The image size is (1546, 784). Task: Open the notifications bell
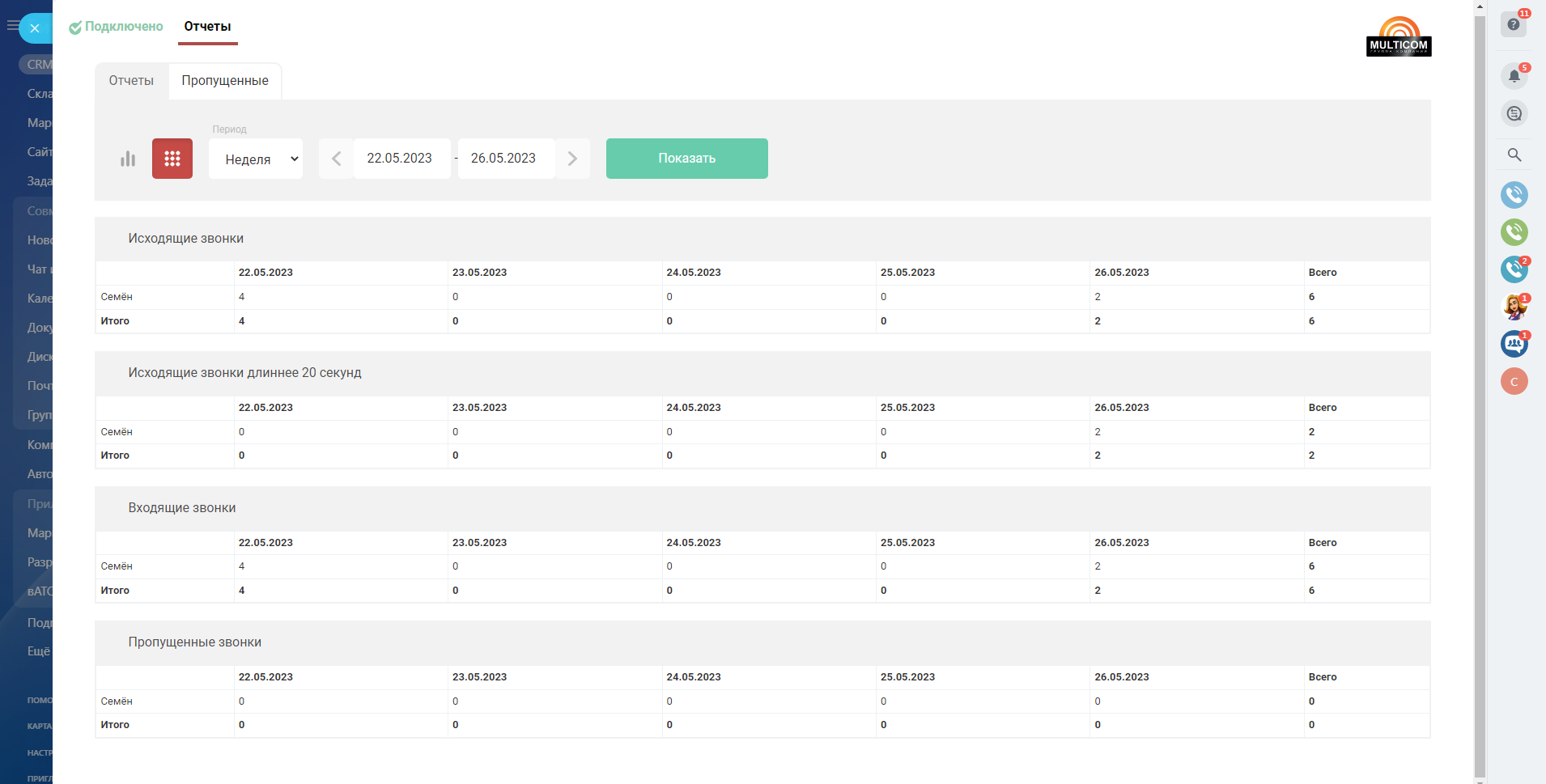[x=1514, y=76]
